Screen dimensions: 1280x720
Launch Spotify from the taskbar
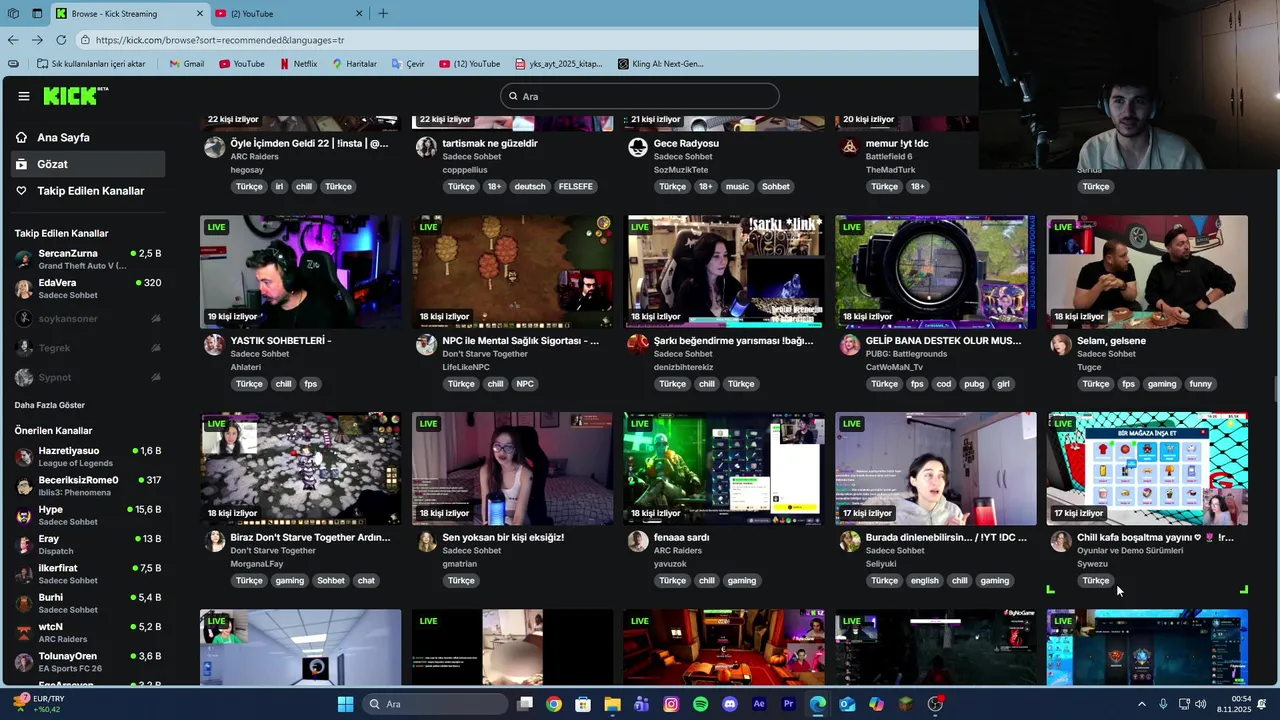700,704
